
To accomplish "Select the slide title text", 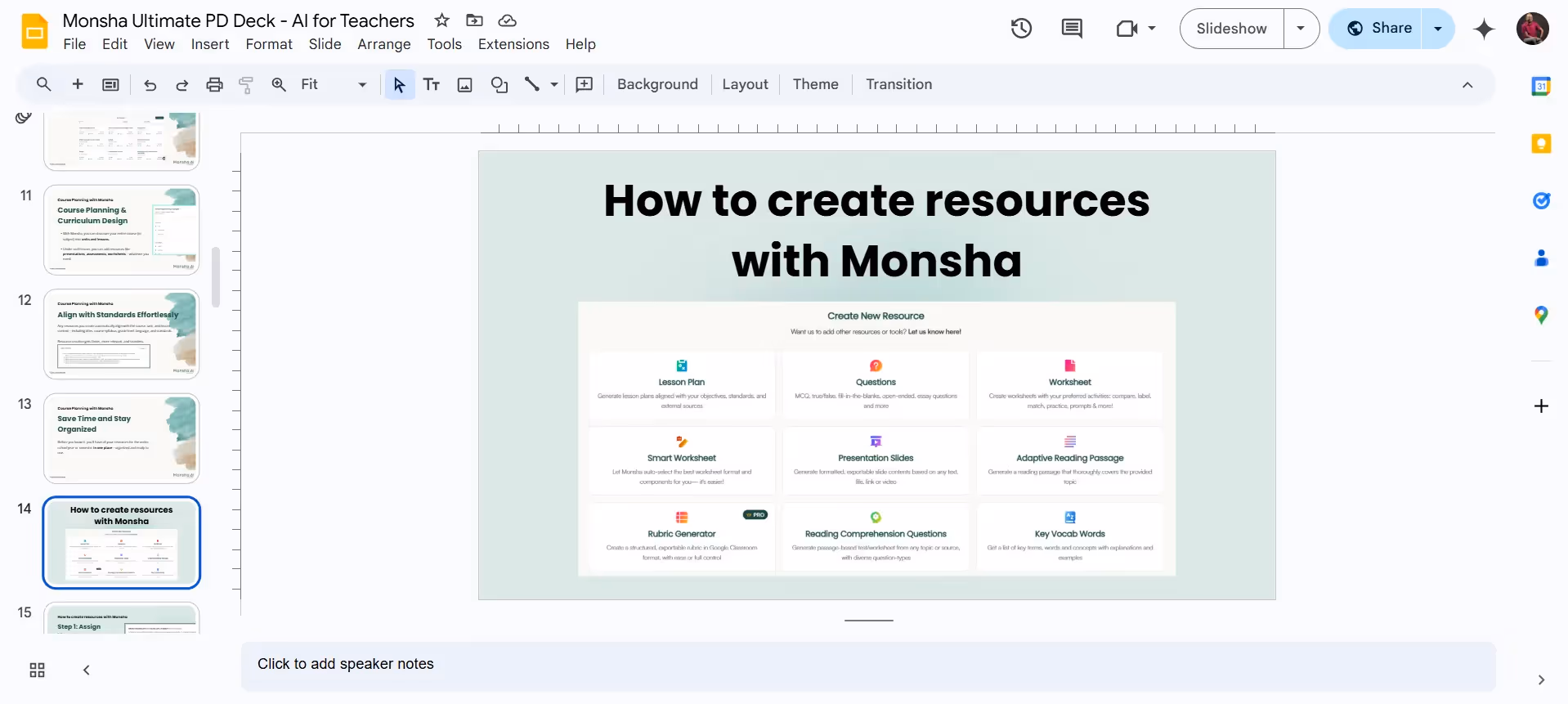I will point(876,231).
